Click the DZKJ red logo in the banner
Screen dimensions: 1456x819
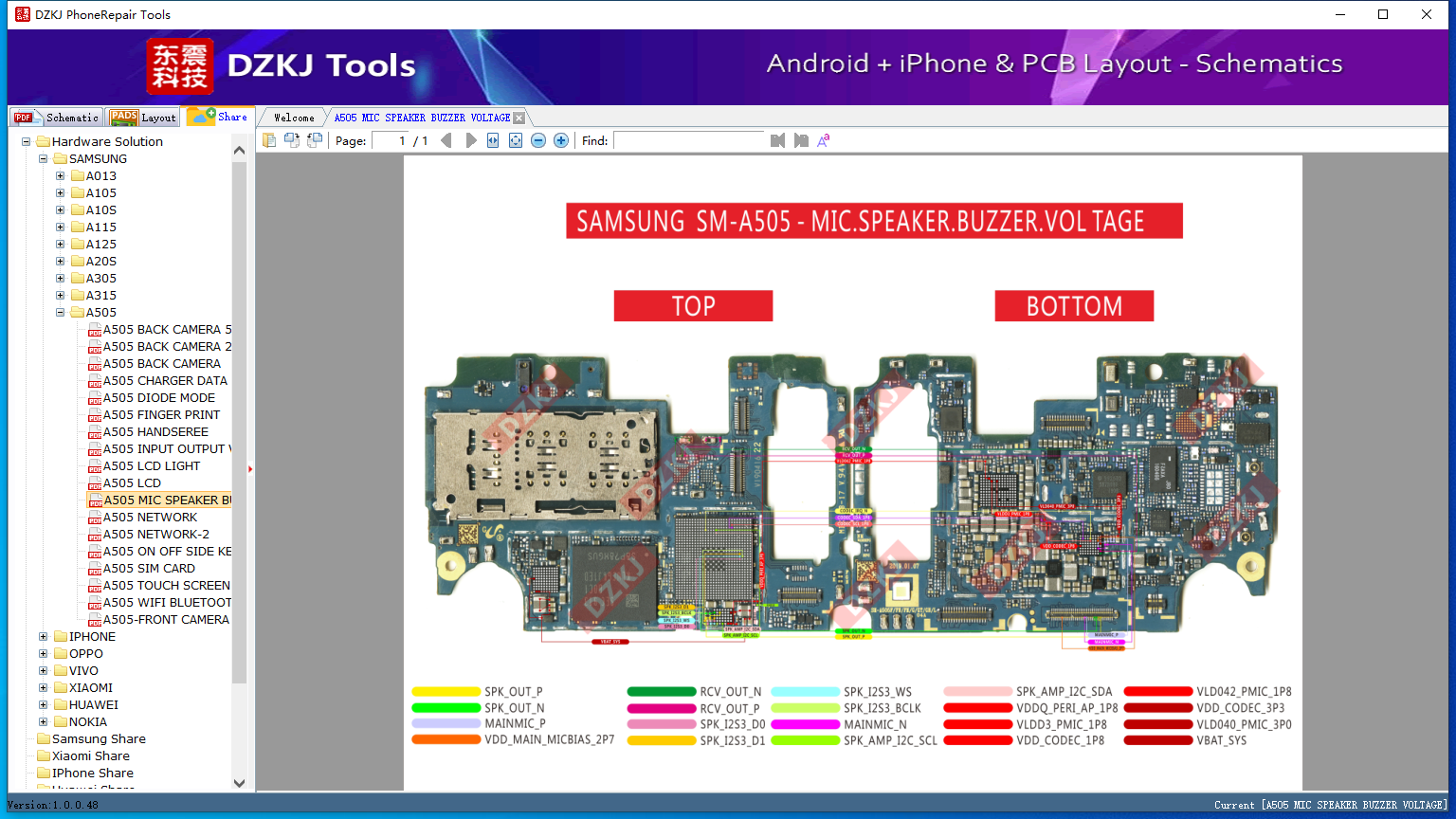(180, 66)
